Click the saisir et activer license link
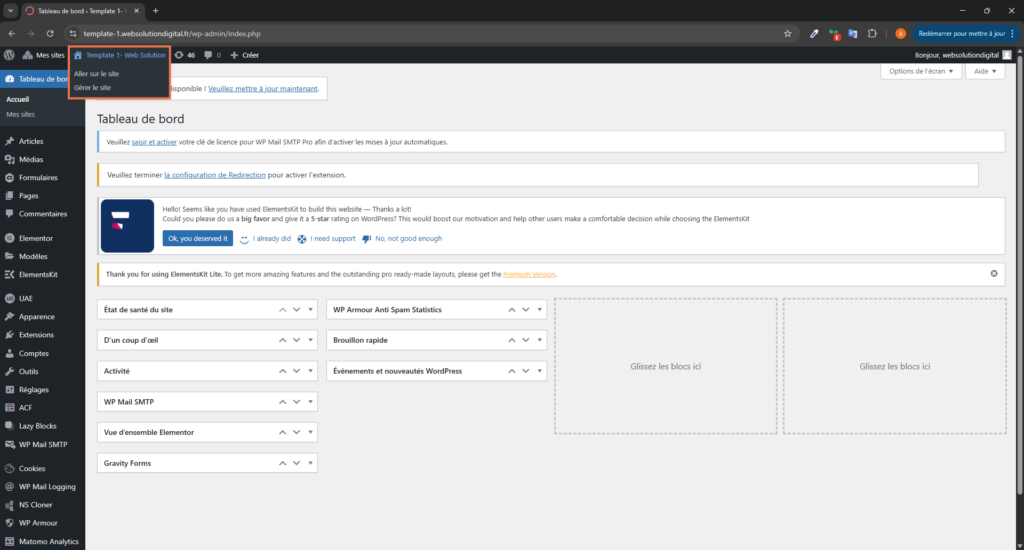Image resolution: width=1024 pixels, height=550 pixels. tap(154, 142)
